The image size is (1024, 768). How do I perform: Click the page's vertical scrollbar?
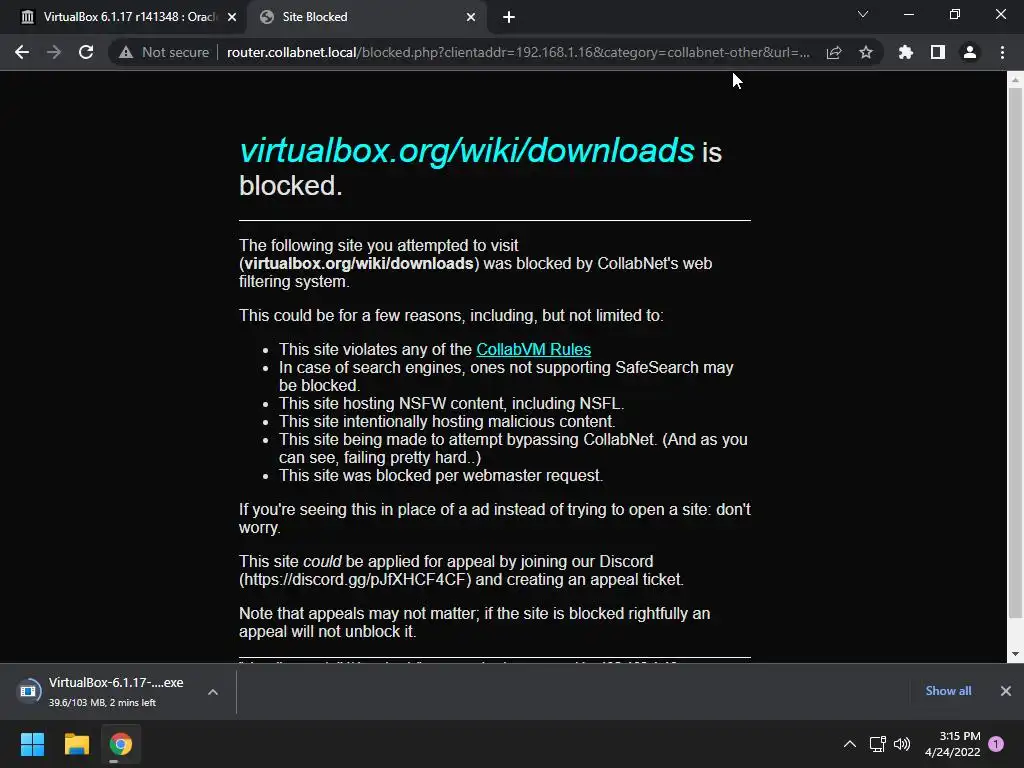(1015, 353)
